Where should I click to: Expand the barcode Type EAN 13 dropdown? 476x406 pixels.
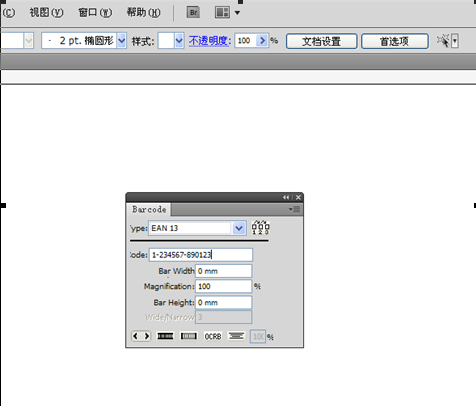tap(239, 228)
